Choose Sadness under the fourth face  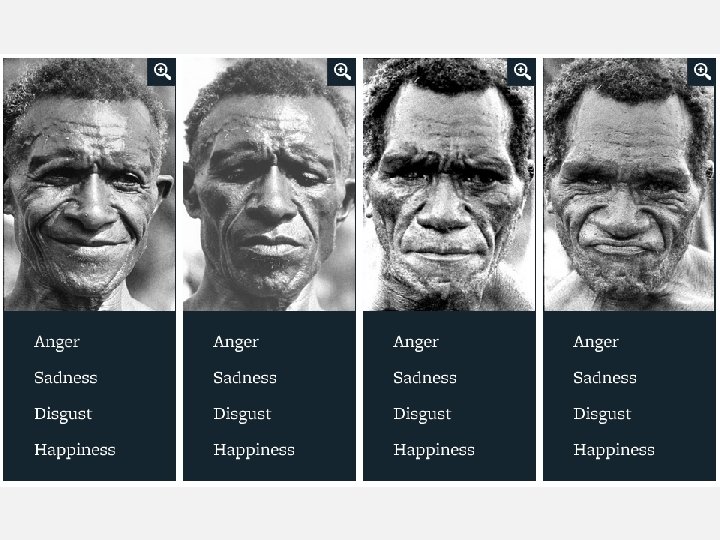[605, 378]
